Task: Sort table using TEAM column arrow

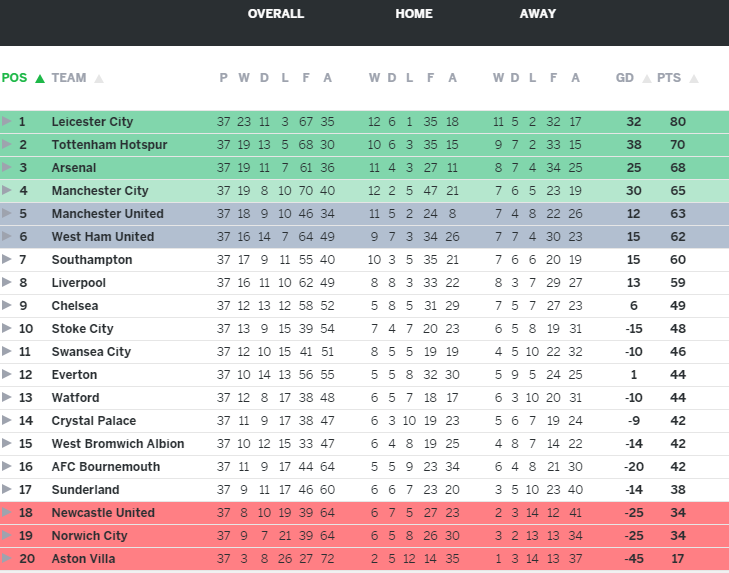Action: click(99, 78)
